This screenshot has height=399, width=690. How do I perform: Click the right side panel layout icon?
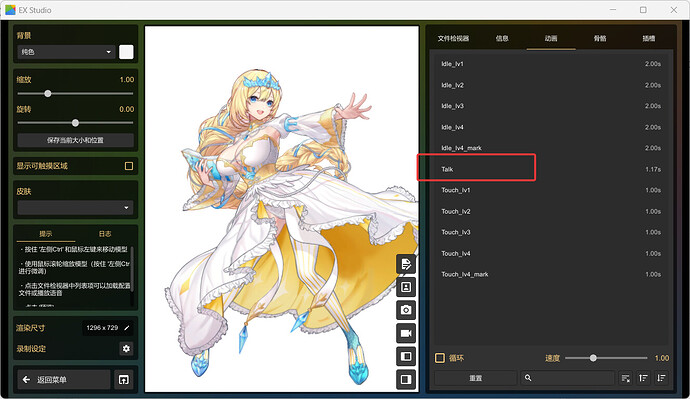pos(406,379)
